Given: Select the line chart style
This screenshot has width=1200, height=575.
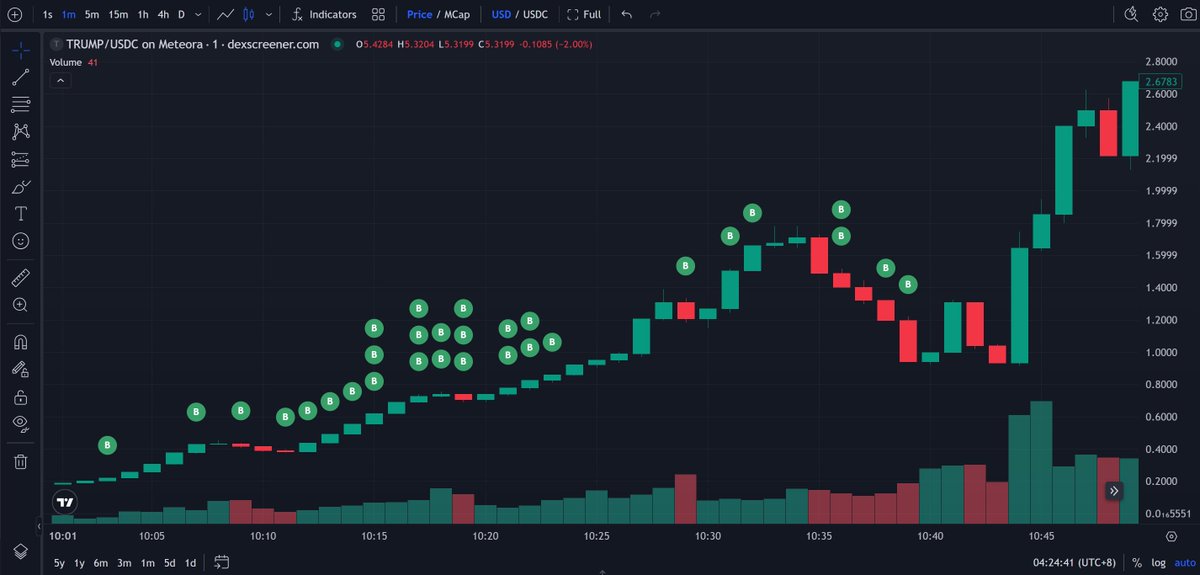Looking at the screenshot, I should (226, 15).
